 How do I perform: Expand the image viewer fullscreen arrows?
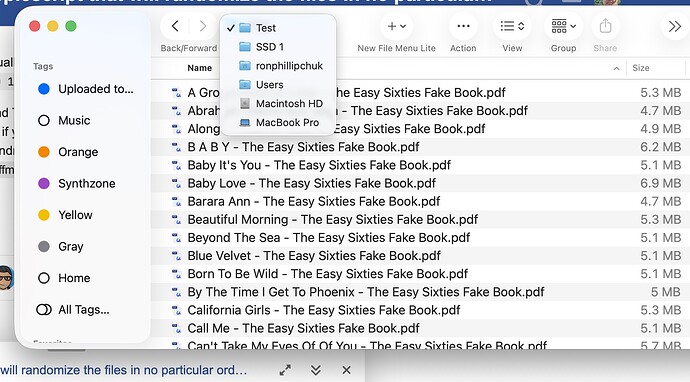click(x=285, y=370)
